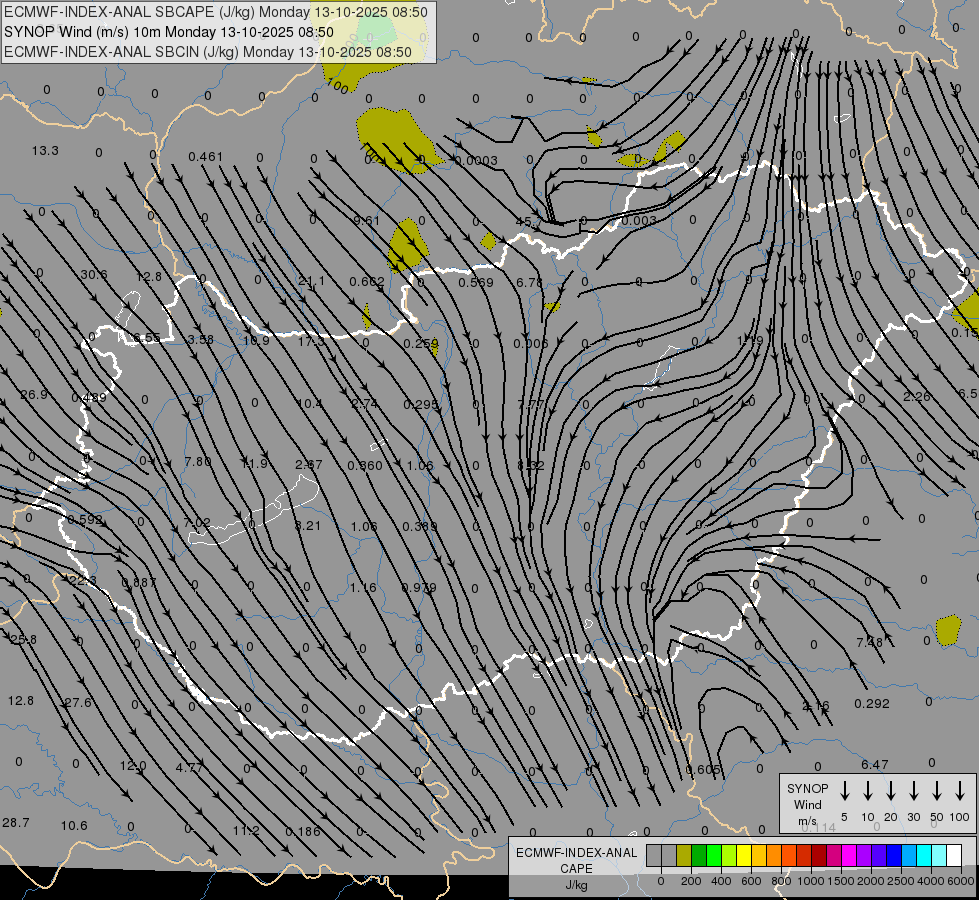Click the map value 6.55
Viewport: 979px width, 900px height.
click(147, 338)
